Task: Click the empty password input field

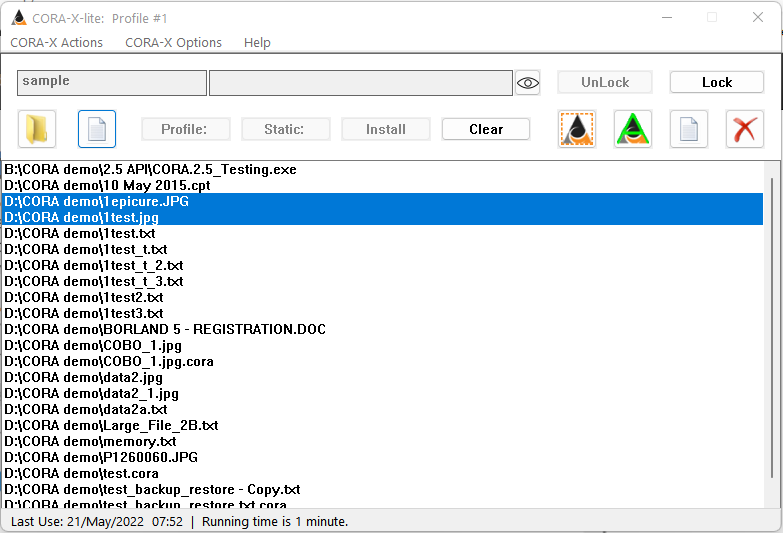Action: point(360,83)
